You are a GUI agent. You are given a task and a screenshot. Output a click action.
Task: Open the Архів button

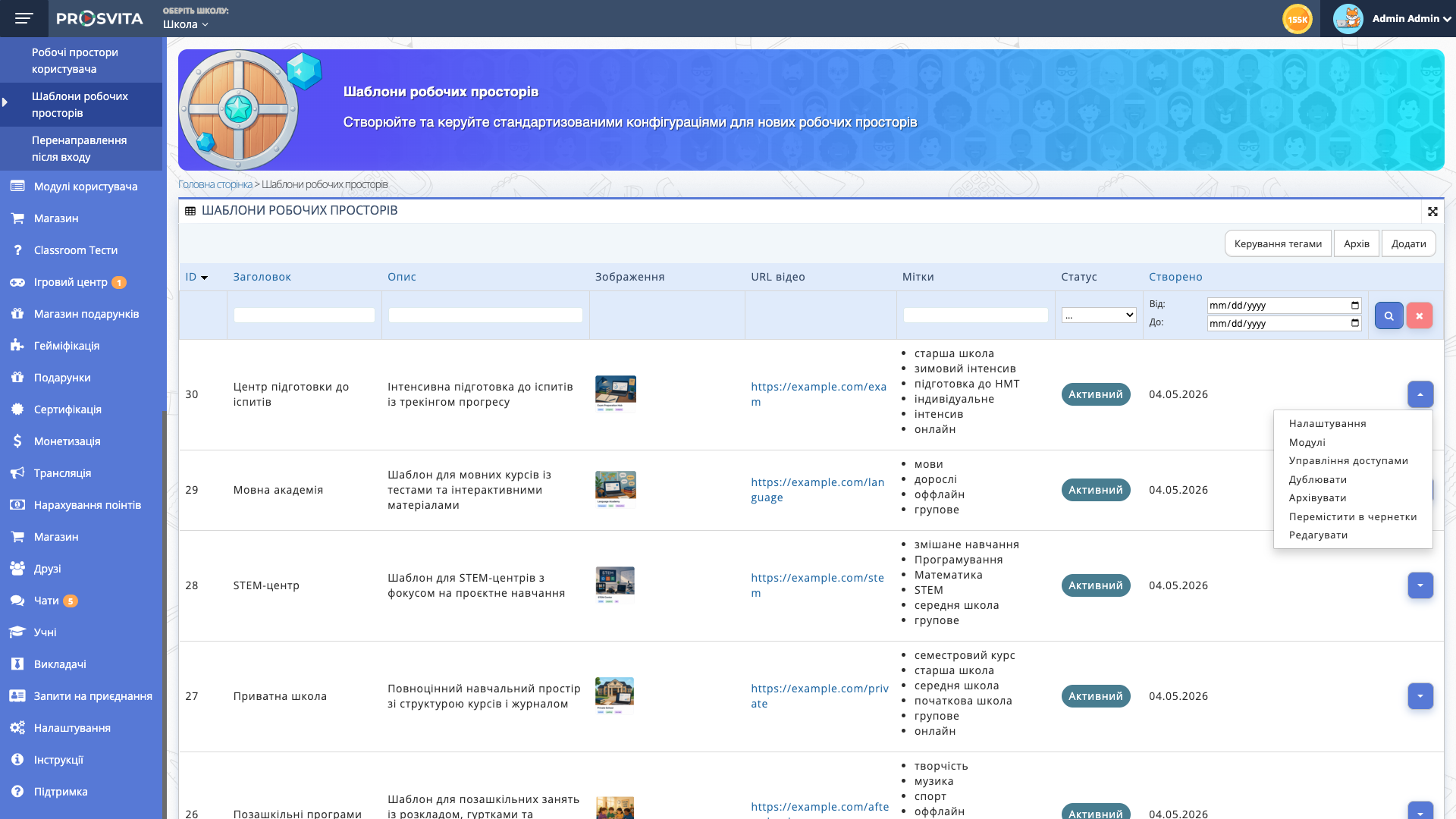click(x=1356, y=243)
